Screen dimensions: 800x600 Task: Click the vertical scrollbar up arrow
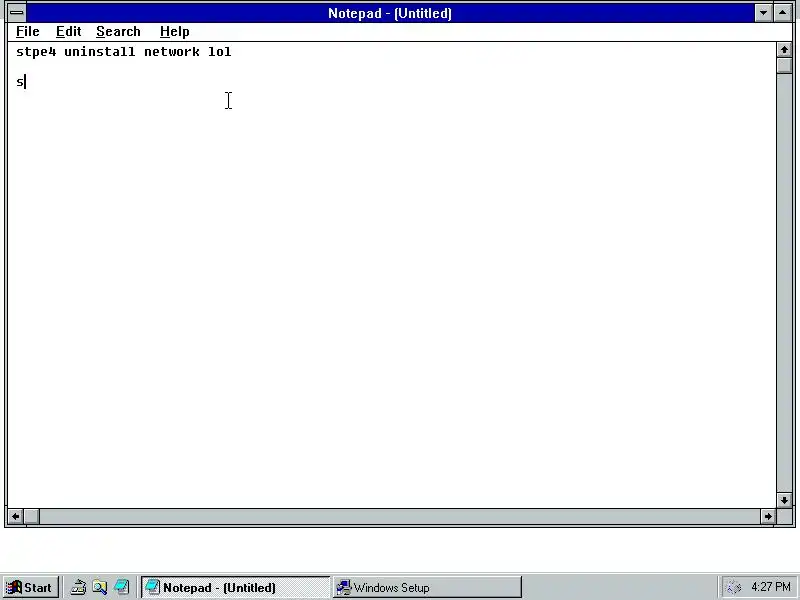784,50
